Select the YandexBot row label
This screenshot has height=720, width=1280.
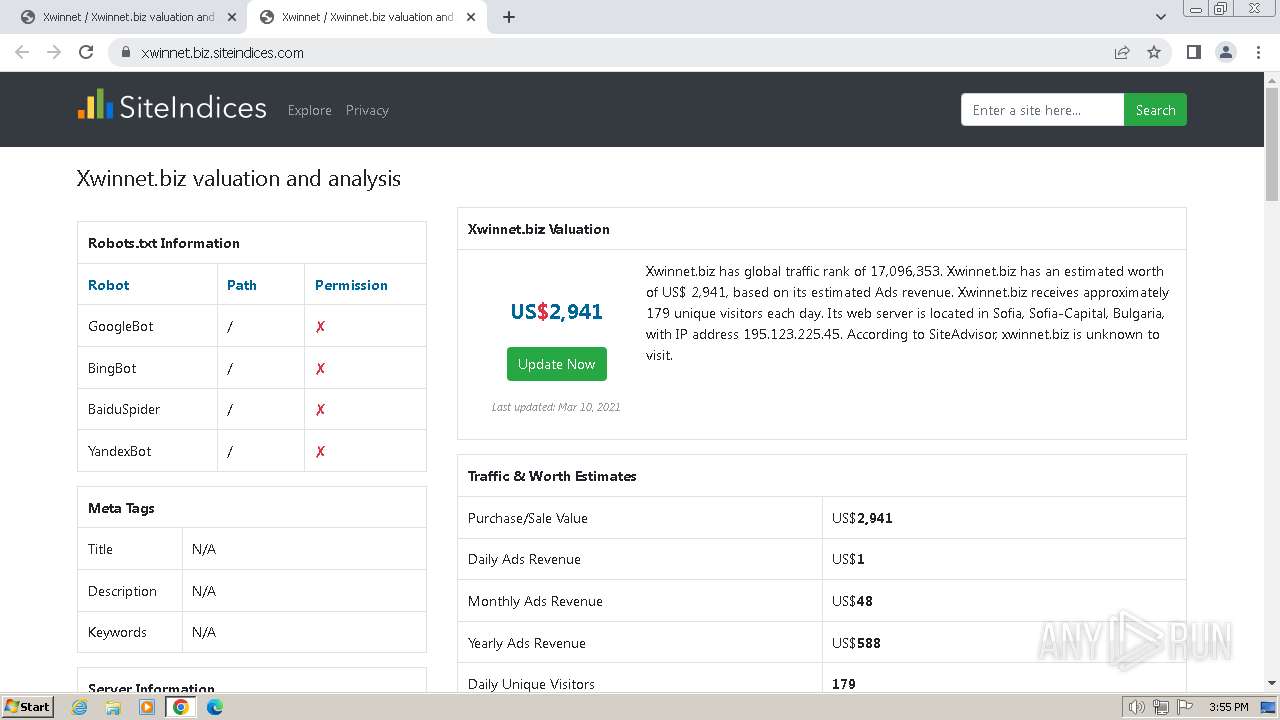120,451
